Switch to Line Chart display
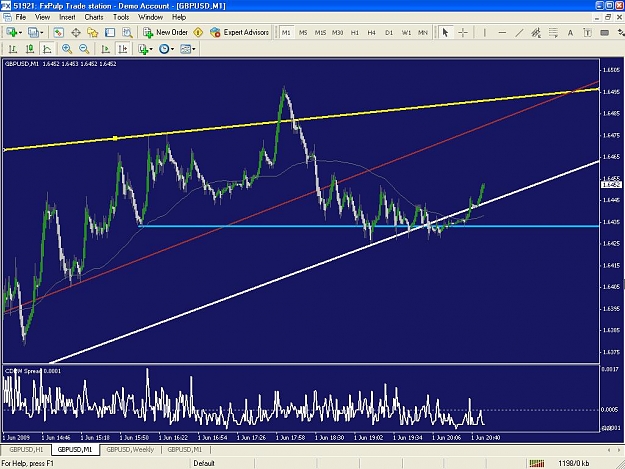625x469 pixels. click(47, 49)
